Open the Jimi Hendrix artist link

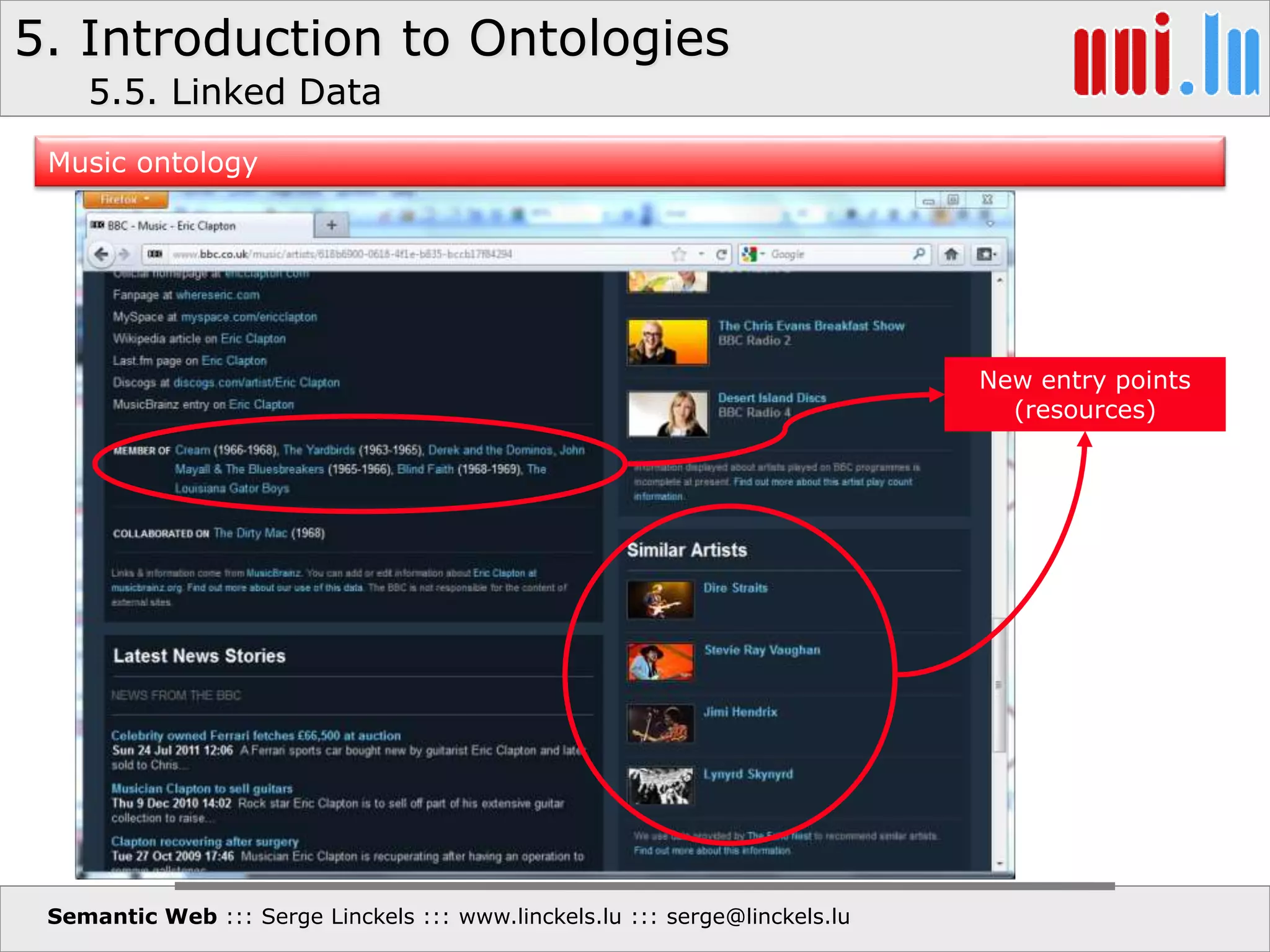[740, 712]
